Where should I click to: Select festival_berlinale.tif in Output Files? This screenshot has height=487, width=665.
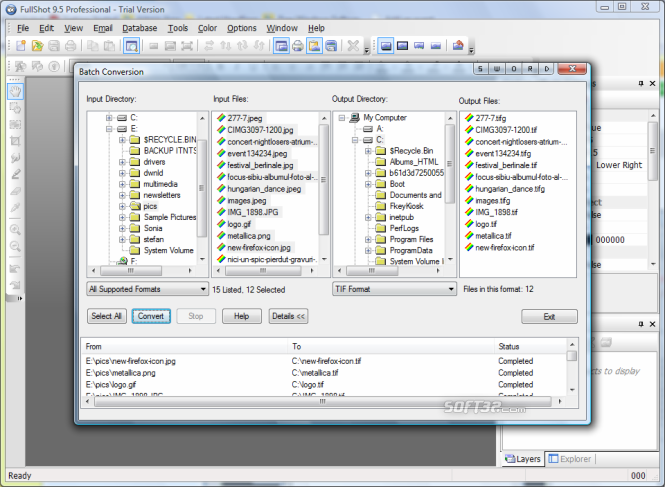pos(506,165)
